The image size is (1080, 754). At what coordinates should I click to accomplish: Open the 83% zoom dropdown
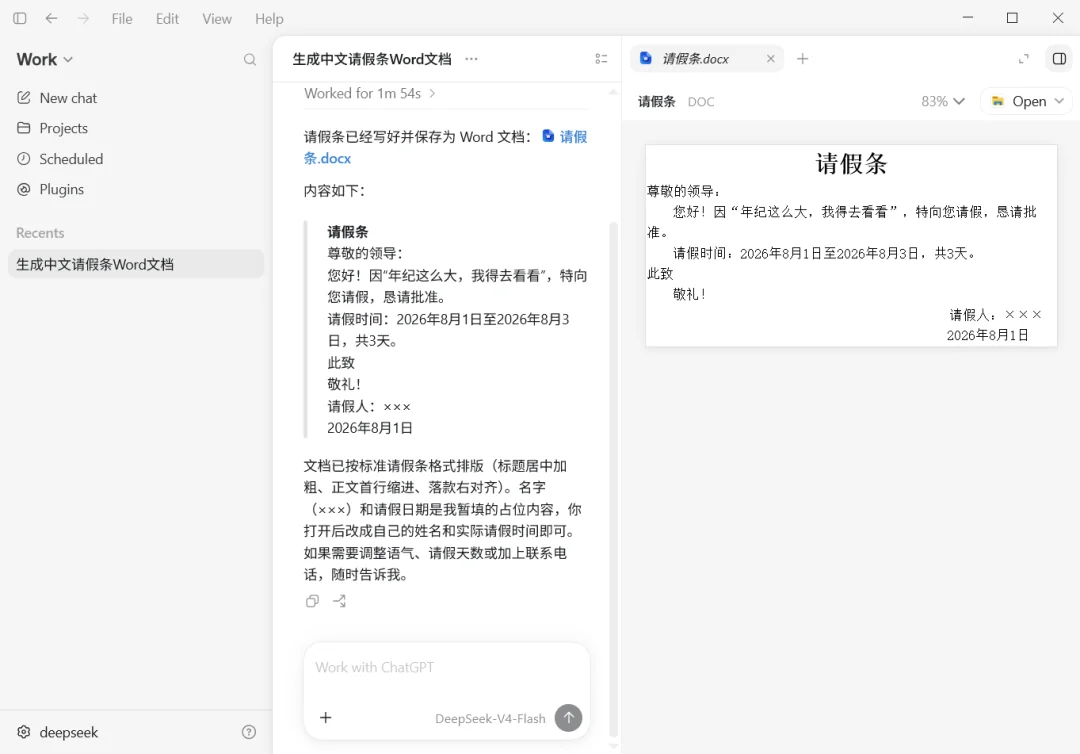click(x=943, y=101)
